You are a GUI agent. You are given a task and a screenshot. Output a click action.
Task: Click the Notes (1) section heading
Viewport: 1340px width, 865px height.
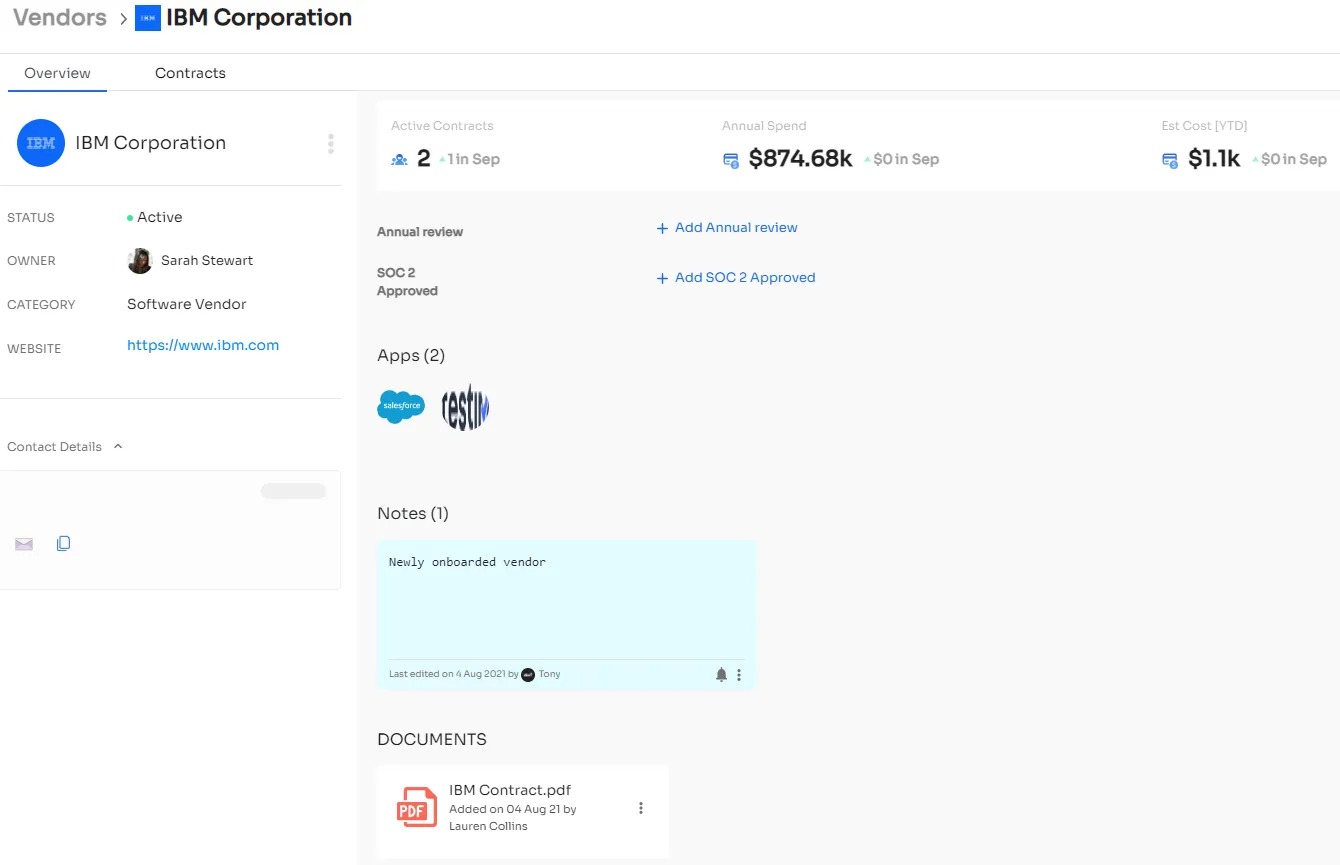[x=413, y=513]
